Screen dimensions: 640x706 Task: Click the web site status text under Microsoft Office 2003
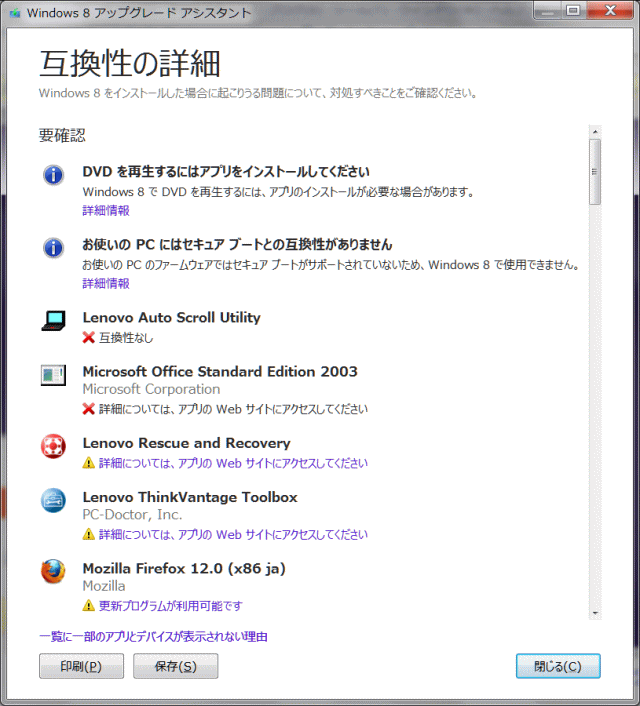(233, 409)
